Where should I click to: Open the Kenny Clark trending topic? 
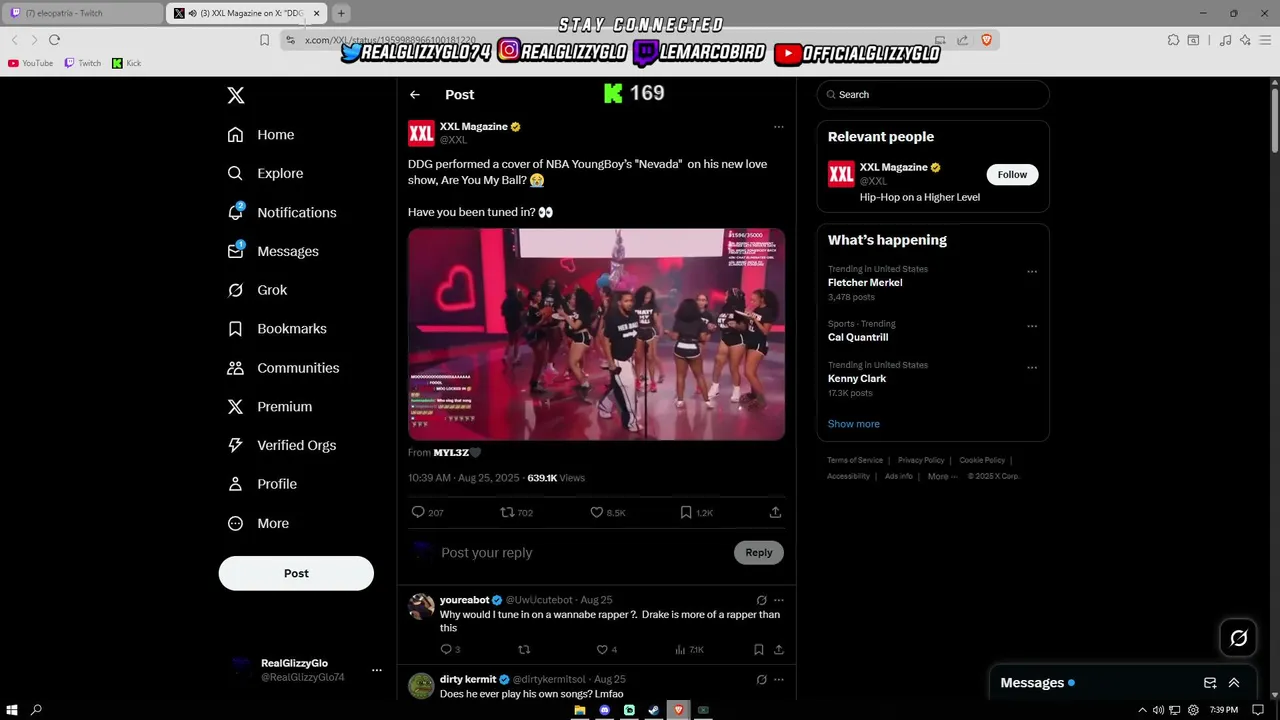coord(857,379)
